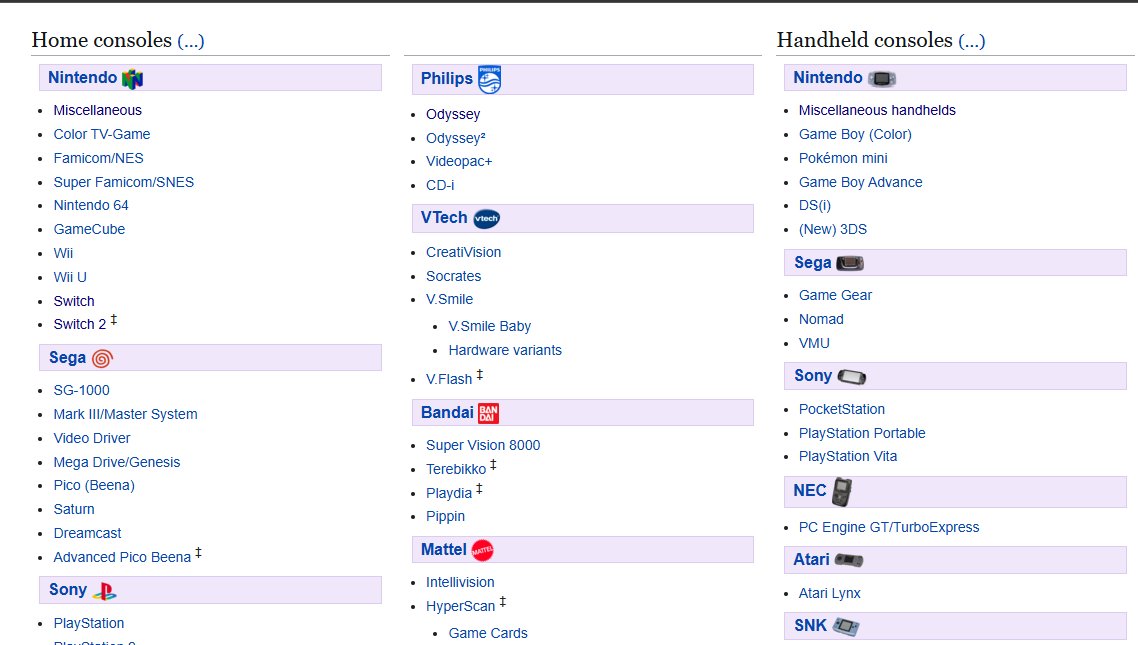This screenshot has height=645, width=1138.
Task: Open Super Vision 8000 link
Action: pos(483,445)
